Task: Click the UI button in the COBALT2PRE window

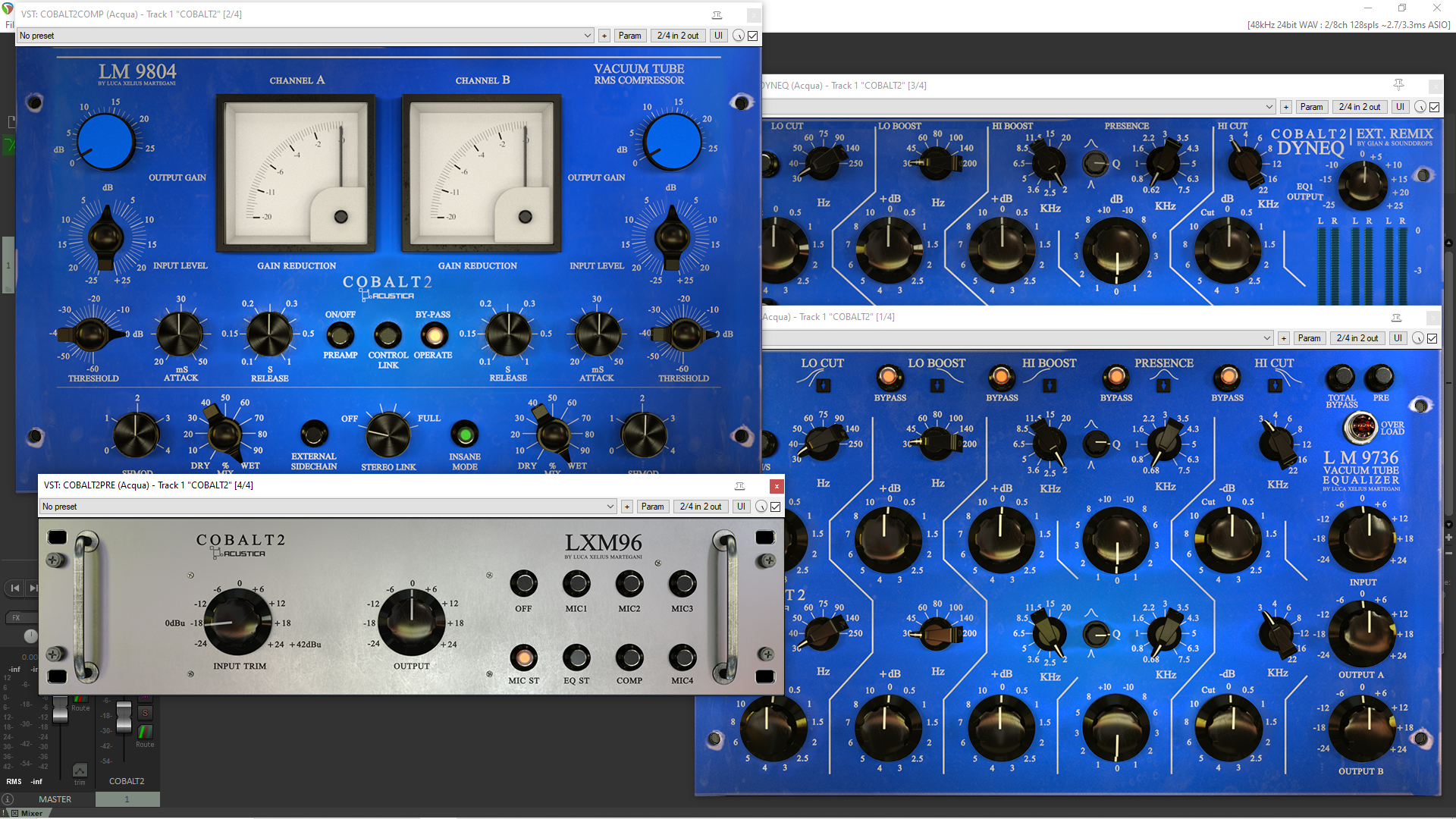Action: (x=741, y=507)
